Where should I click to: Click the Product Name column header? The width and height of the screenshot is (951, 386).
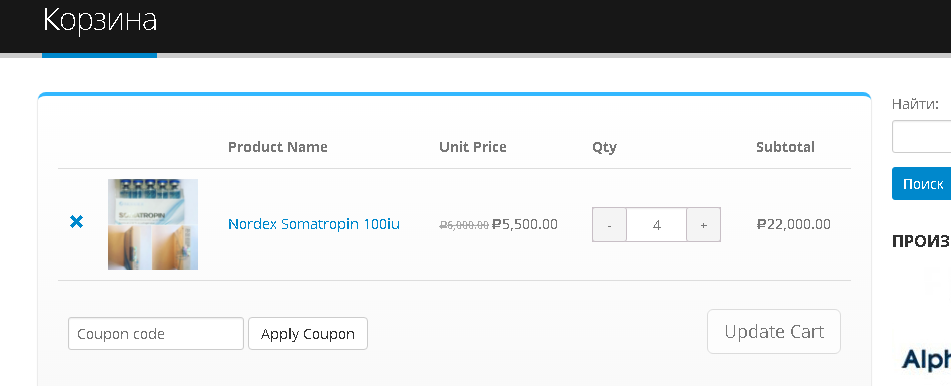tap(278, 147)
